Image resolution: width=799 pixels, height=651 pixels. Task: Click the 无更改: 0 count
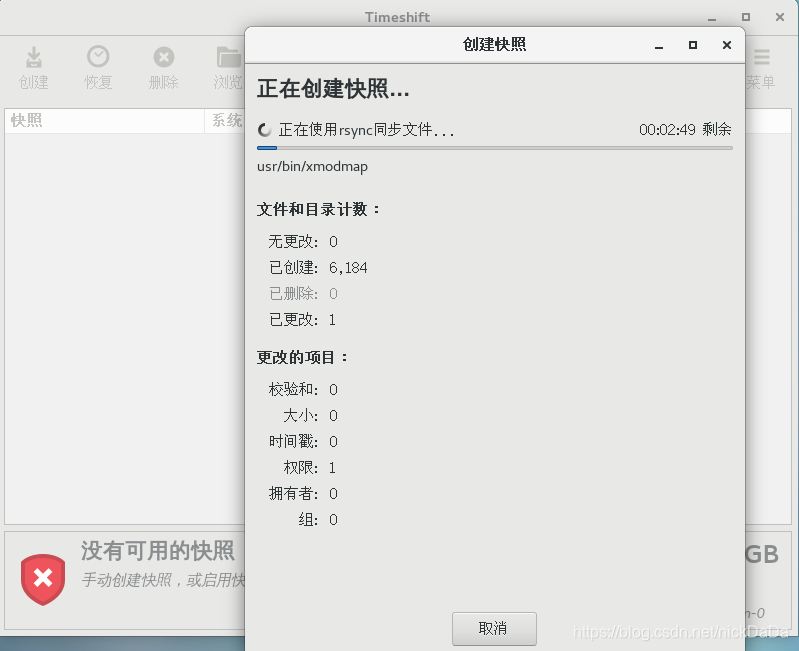pyautogui.click(x=303, y=241)
